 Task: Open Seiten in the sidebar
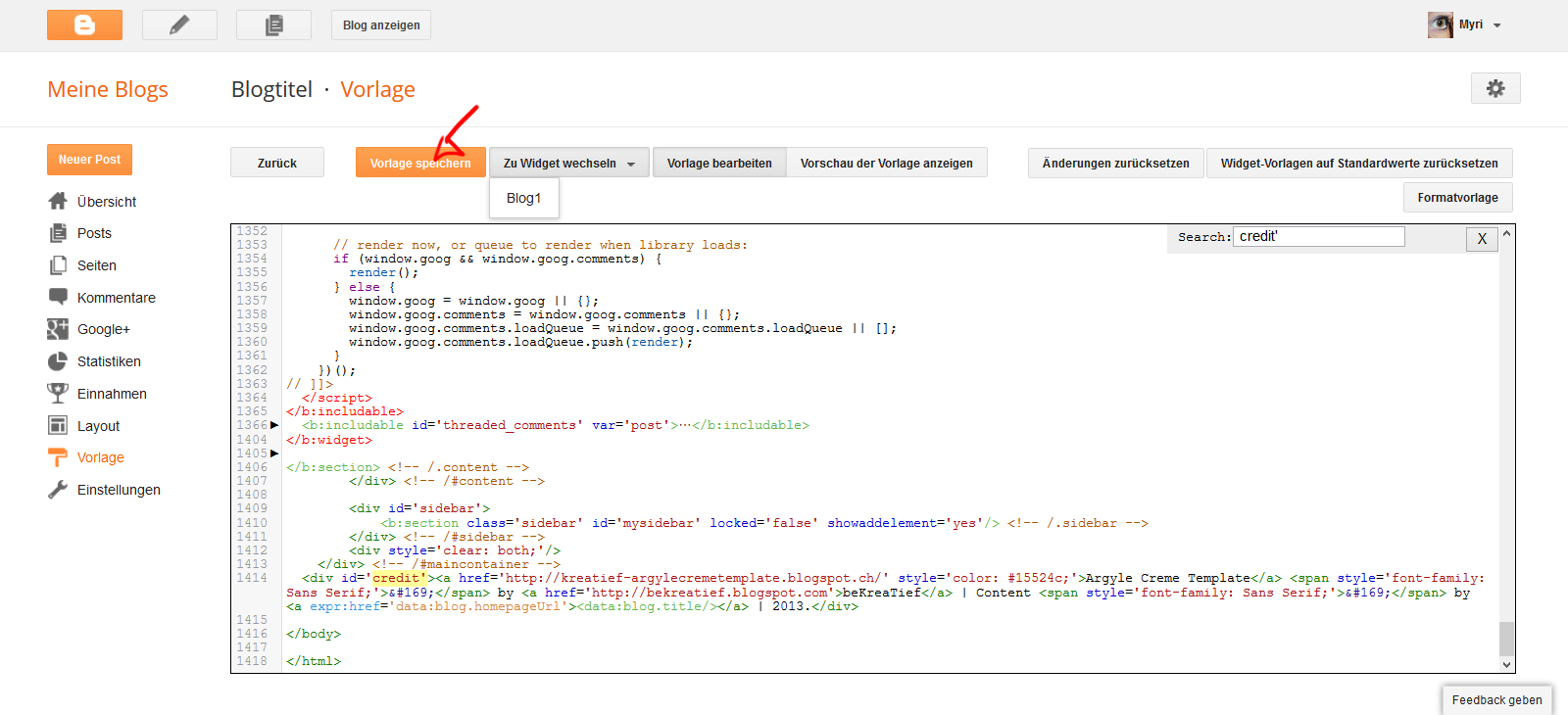tap(97, 265)
